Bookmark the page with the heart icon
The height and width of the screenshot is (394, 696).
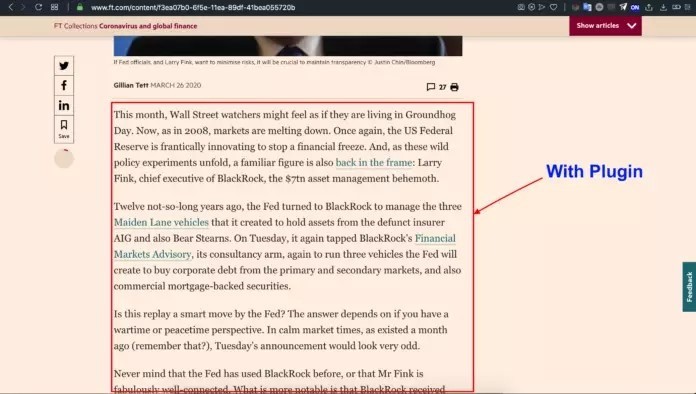[x=553, y=7]
